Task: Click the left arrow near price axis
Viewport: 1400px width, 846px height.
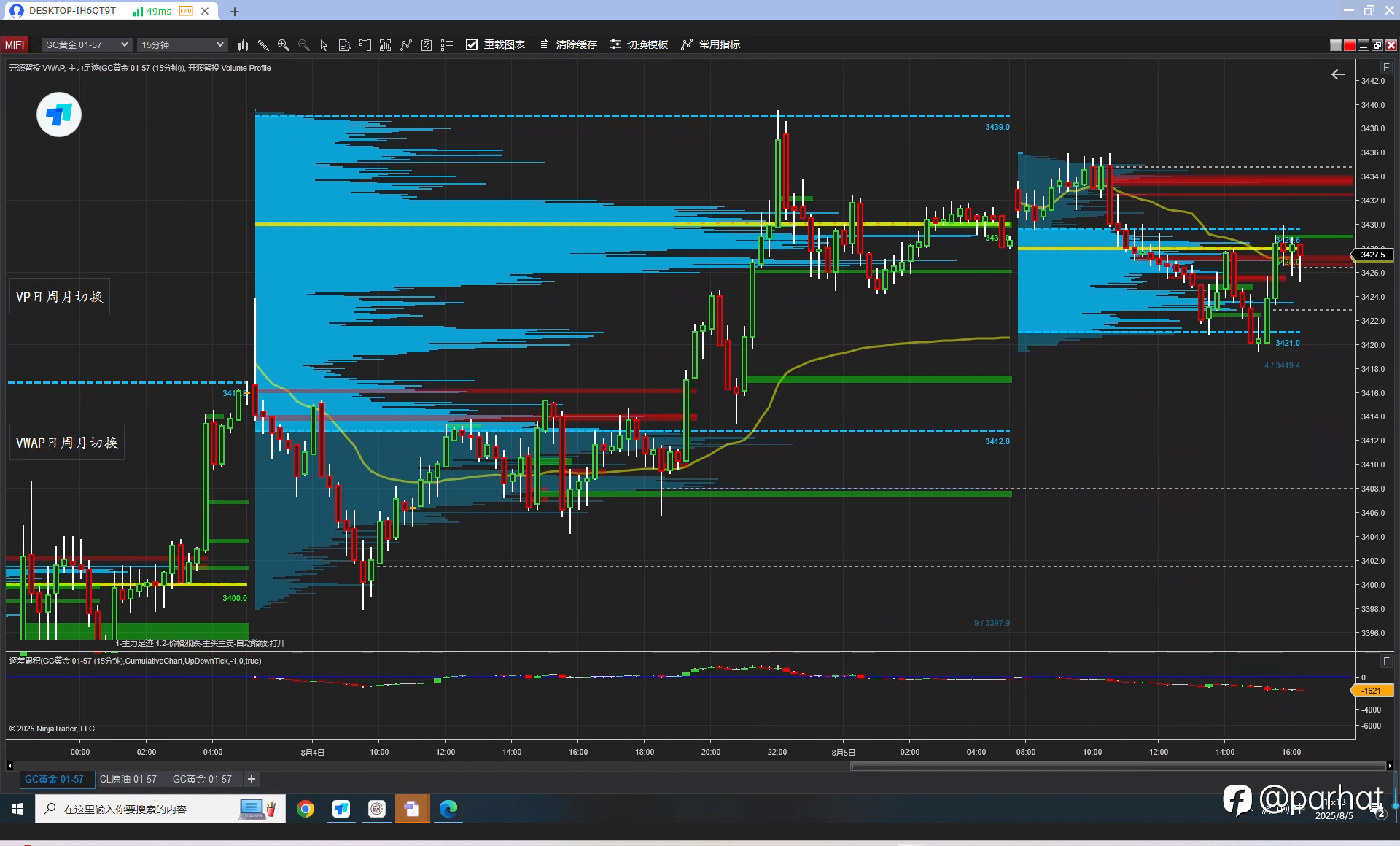Action: click(x=1338, y=74)
